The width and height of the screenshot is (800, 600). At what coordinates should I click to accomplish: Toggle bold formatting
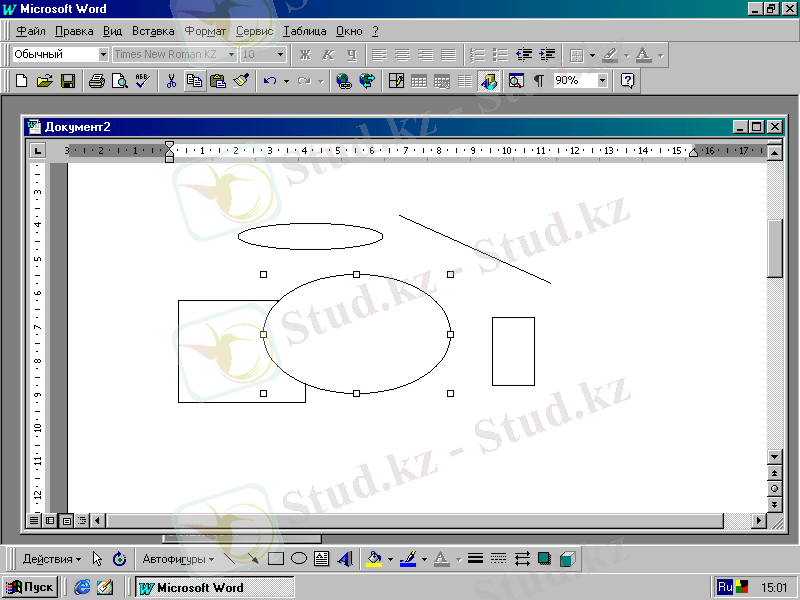305,55
